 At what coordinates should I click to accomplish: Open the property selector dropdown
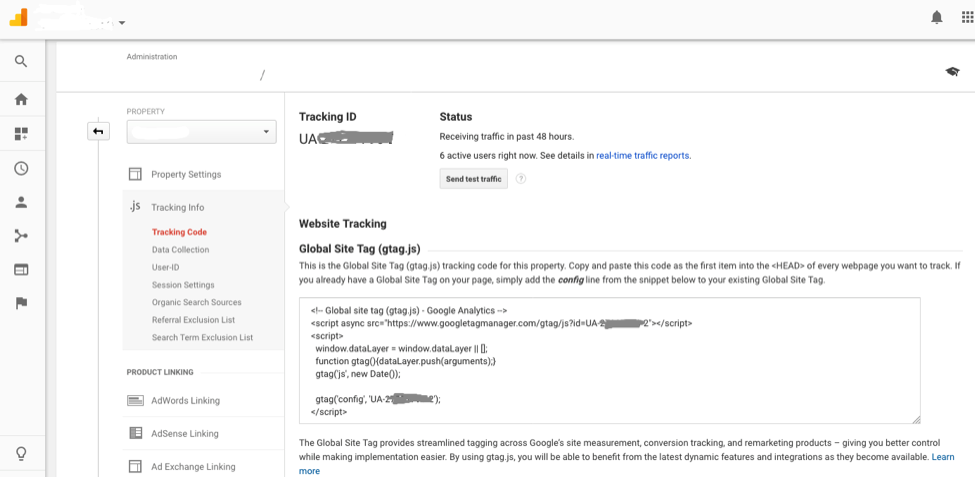(x=201, y=132)
